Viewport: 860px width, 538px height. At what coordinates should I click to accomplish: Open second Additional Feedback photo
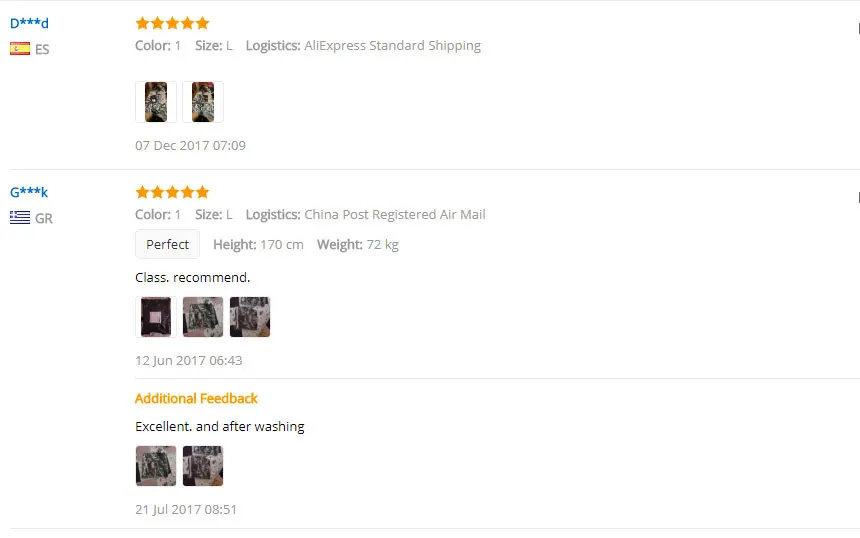203,466
